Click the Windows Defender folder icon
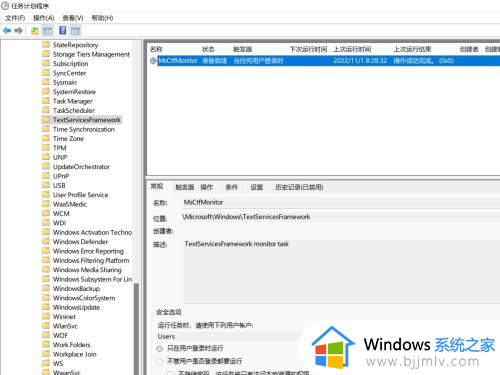Screen dimensions: 500x375 tap(46, 241)
